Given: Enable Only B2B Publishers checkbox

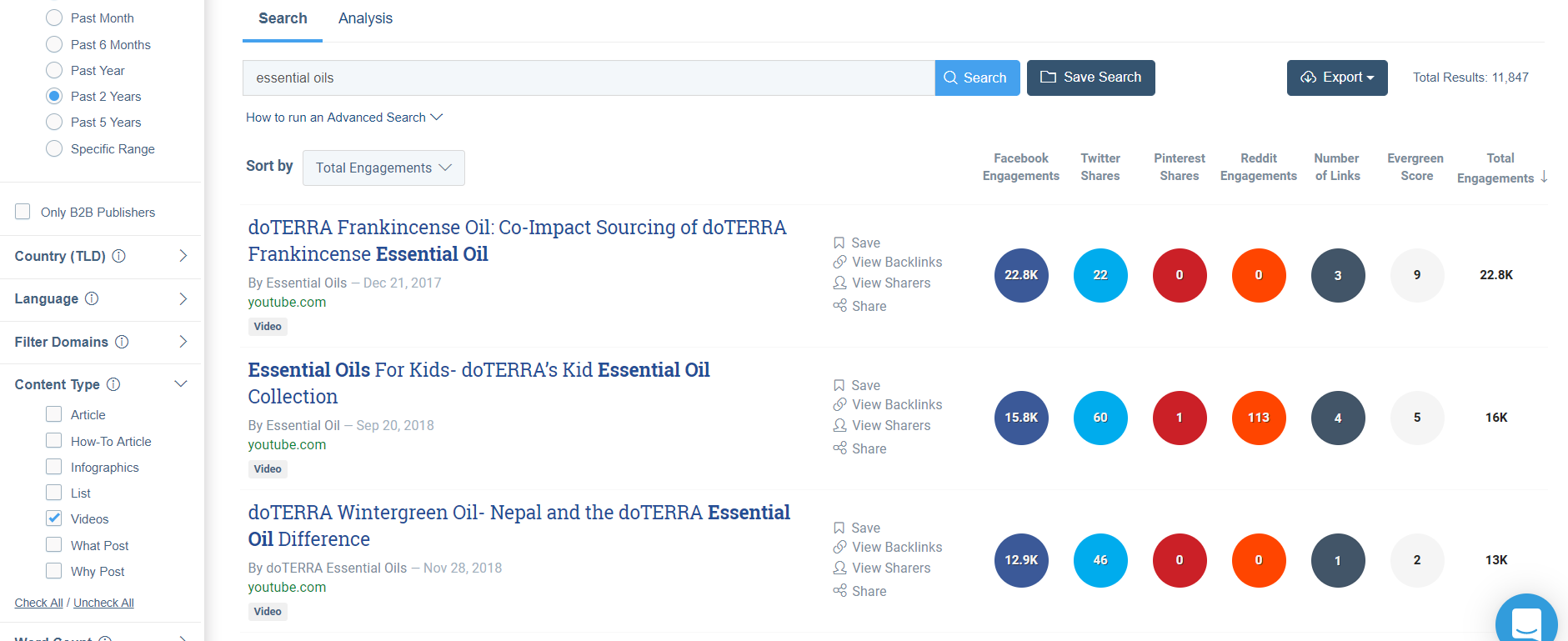Looking at the screenshot, I should point(23,212).
